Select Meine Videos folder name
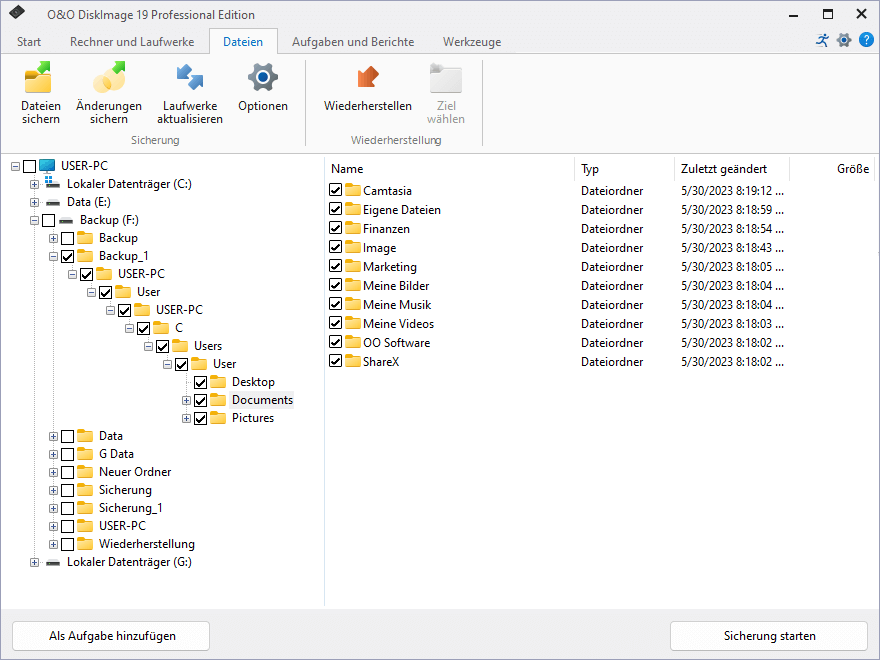This screenshot has height=660, width=880. (x=398, y=323)
